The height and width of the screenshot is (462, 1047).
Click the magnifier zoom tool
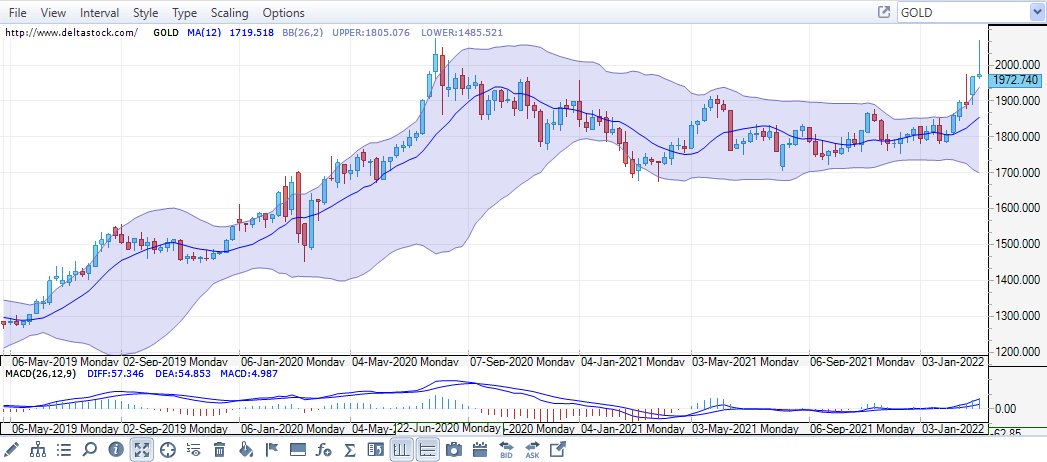pos(89,449)
